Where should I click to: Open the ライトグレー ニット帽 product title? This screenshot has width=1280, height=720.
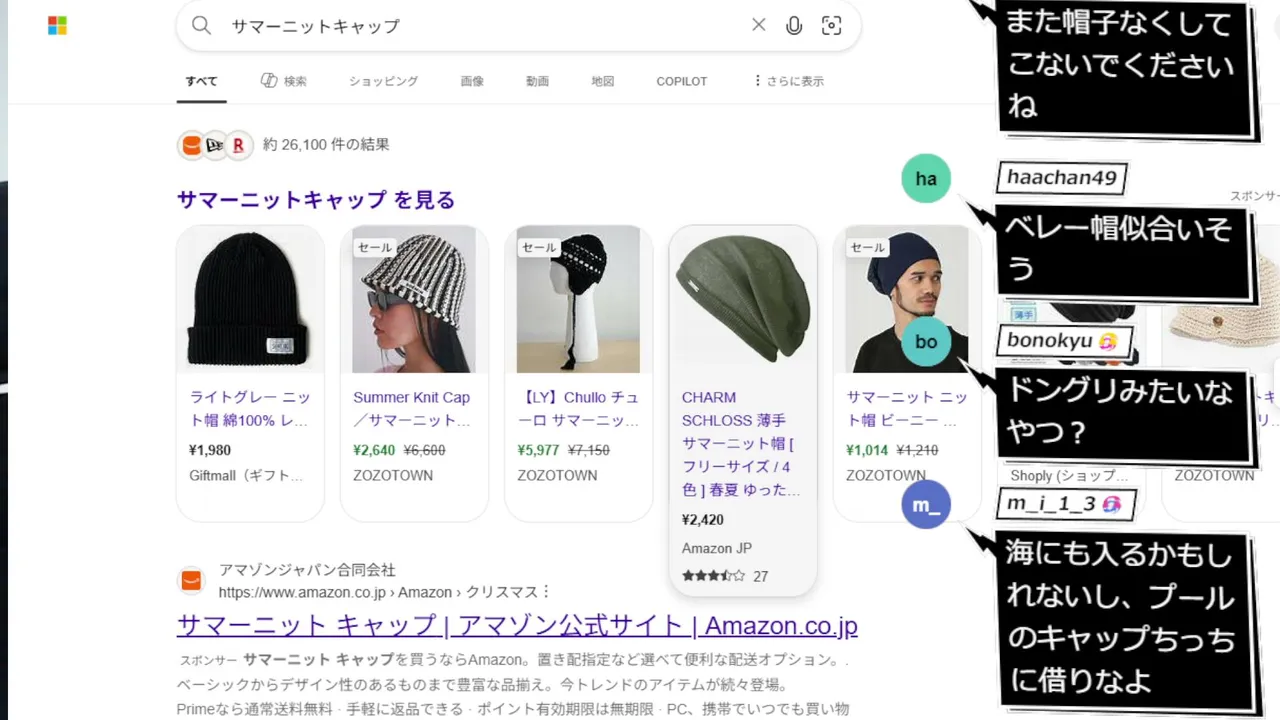click(x=250, y=409)
